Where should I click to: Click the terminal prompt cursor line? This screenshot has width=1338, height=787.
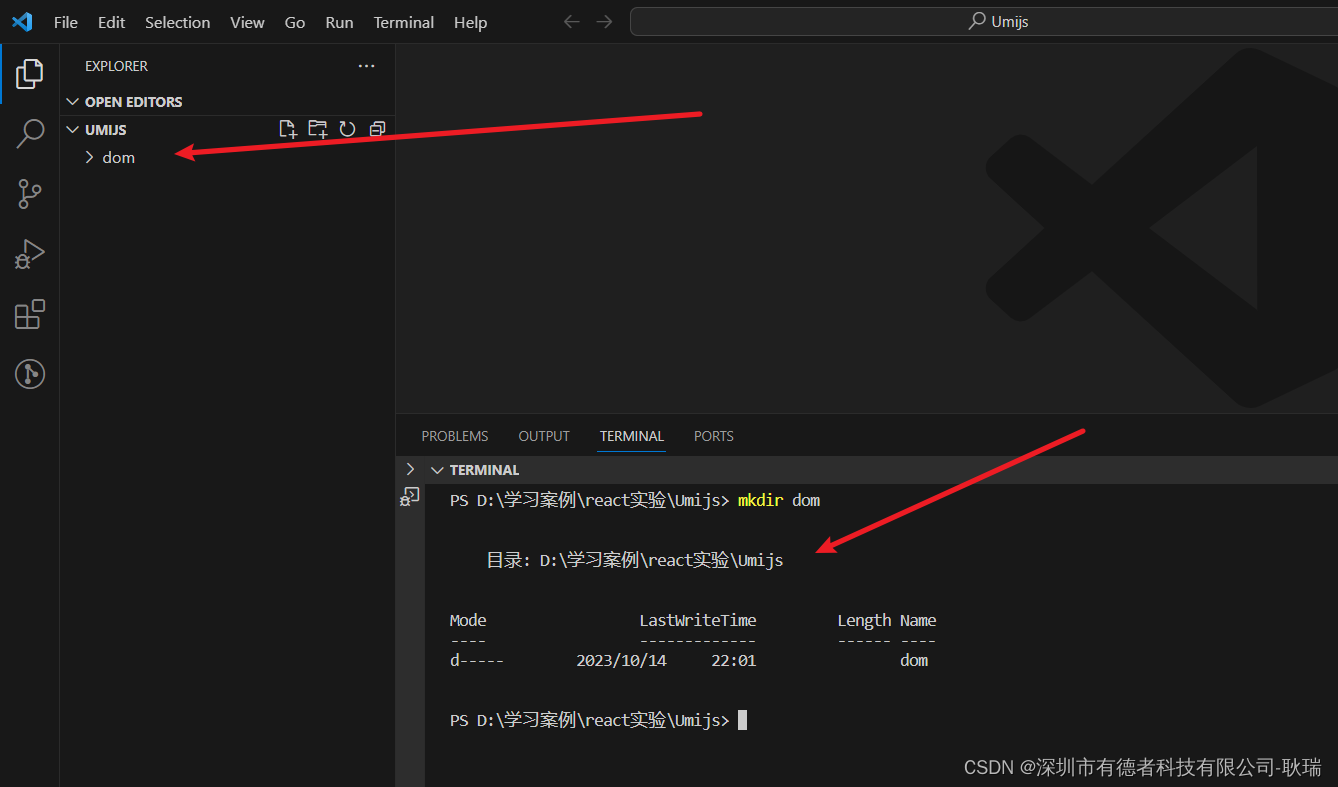pyautogui.click(x=598, y=720)
